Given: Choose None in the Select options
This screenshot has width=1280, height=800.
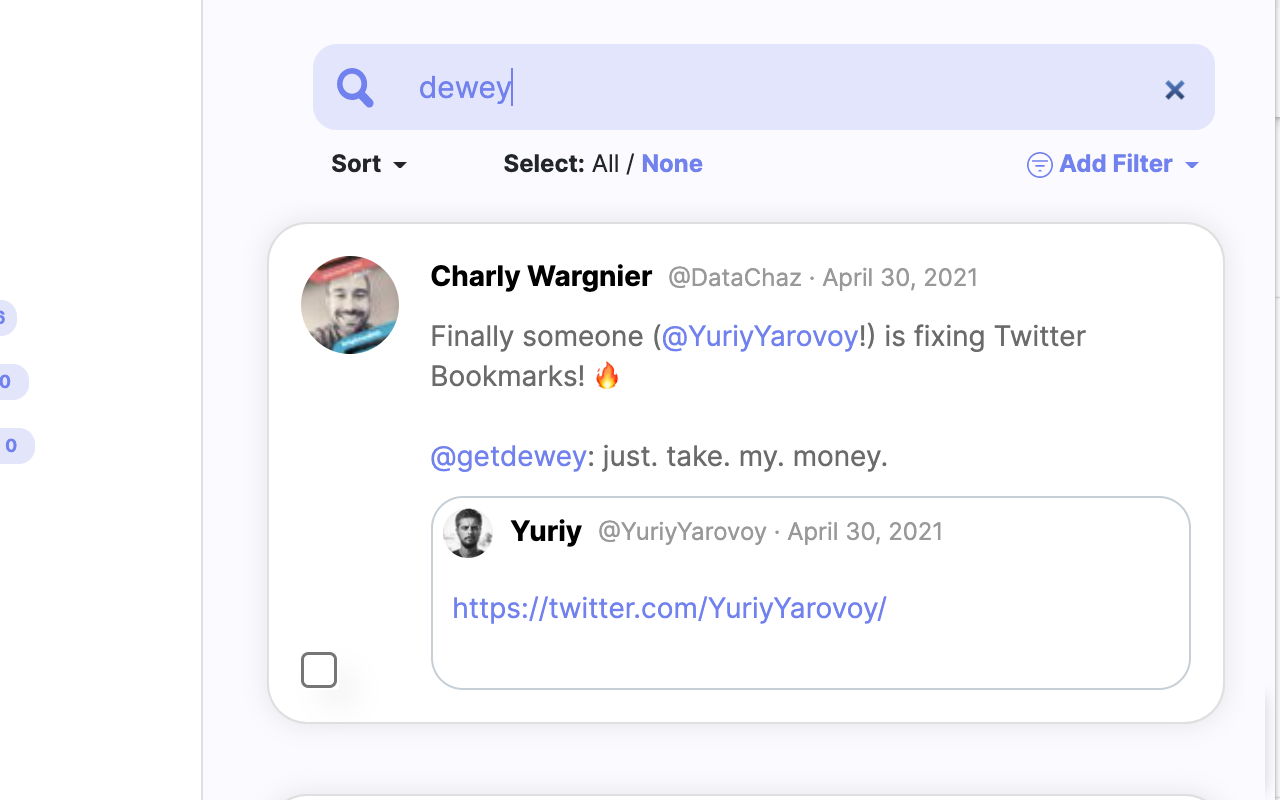Looking at the screenshot, I should coord(672,164).
